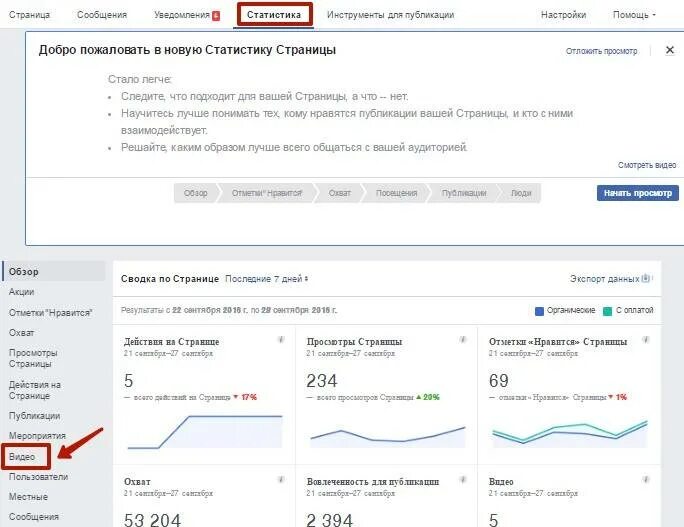Click info icon on Видео card
The image size is (684, 527).
click(x=646, y=479)
